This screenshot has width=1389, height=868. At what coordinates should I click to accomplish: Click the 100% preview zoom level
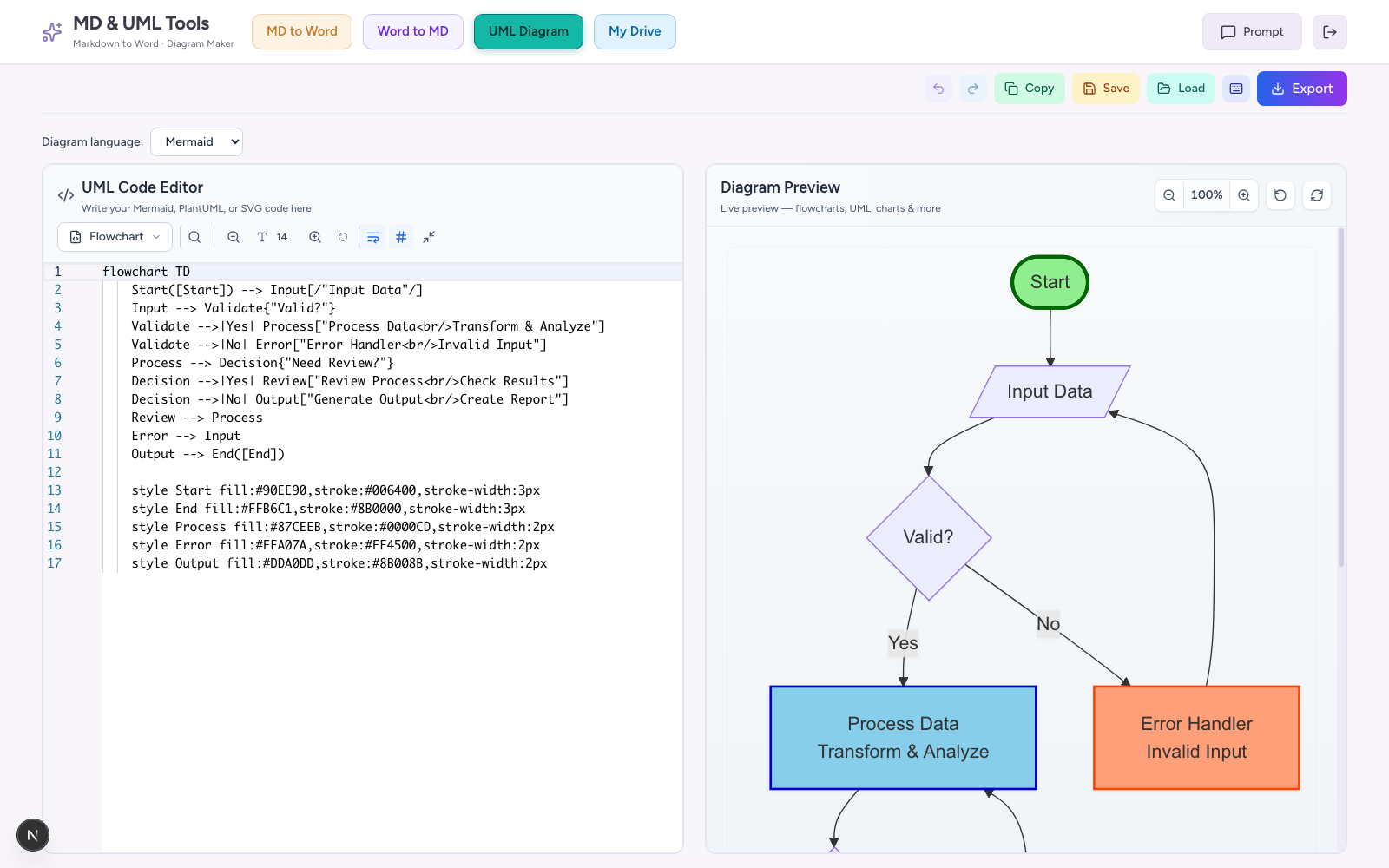point(1207,195)
